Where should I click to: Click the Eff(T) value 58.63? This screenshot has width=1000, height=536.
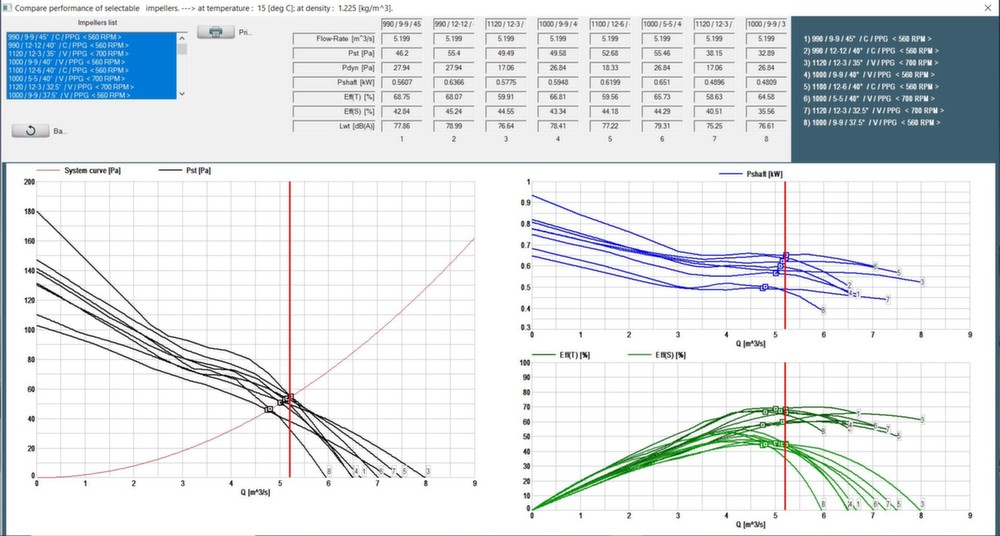tap(714, 98)
